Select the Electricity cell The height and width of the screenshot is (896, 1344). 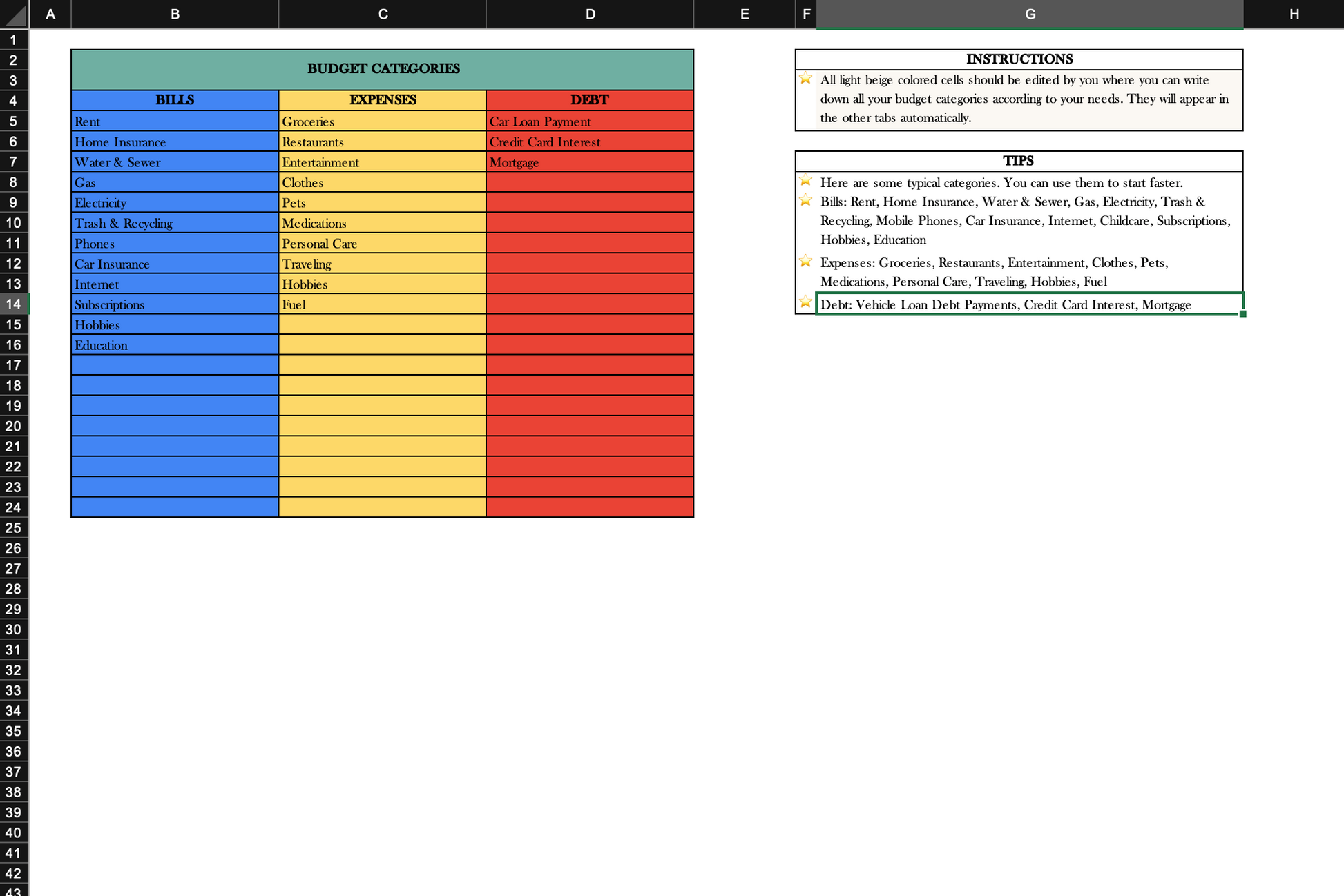[x=175, y=203]
